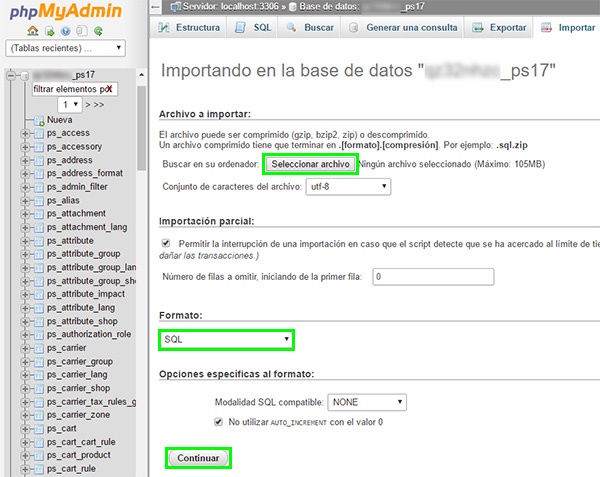Image resolution: width=600 pixels, height=477 pixels.
Task: Click the ps_accessory table icon
Action: point(39,147)
